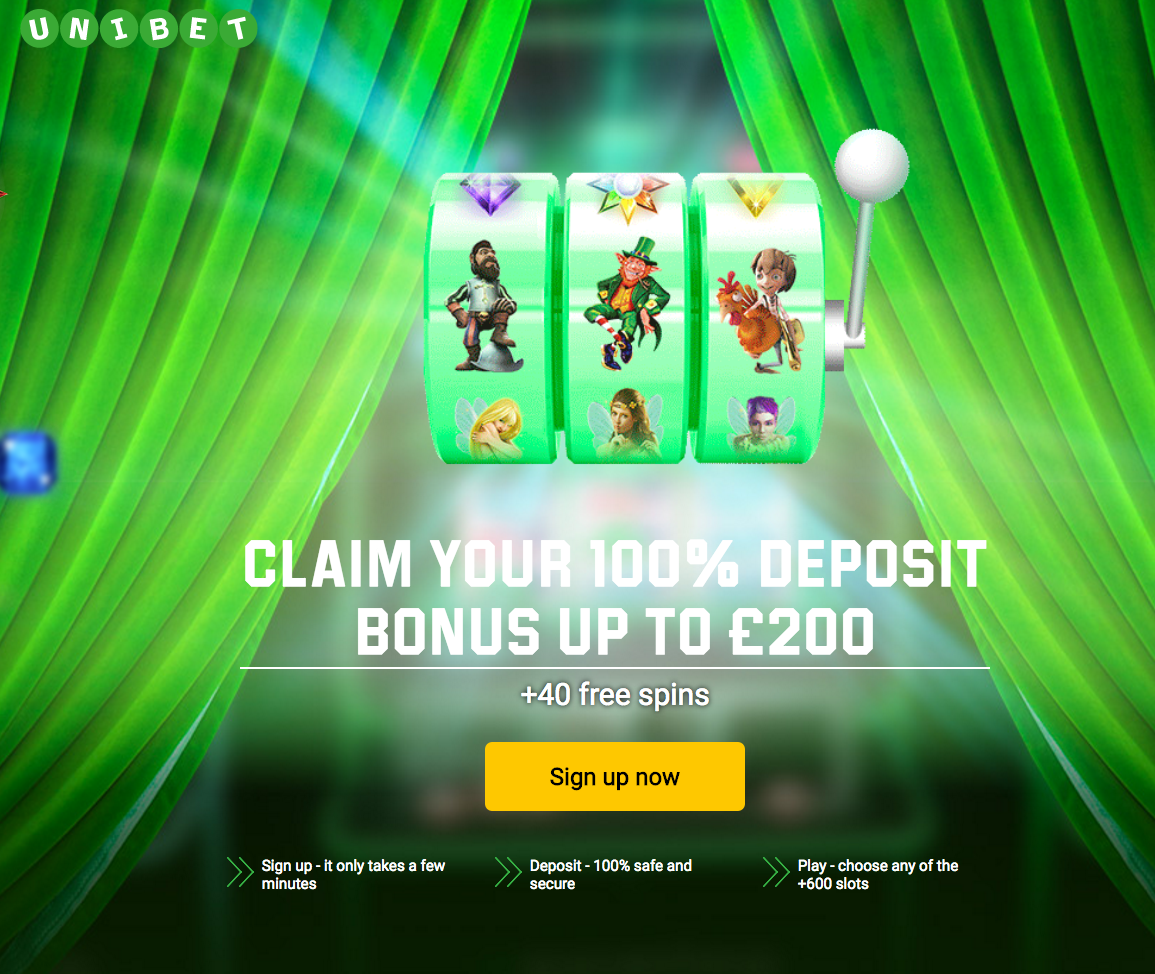Click the purple diamond gem on the left reel
Screen dimensions: 1155x974
pos(490,193)
